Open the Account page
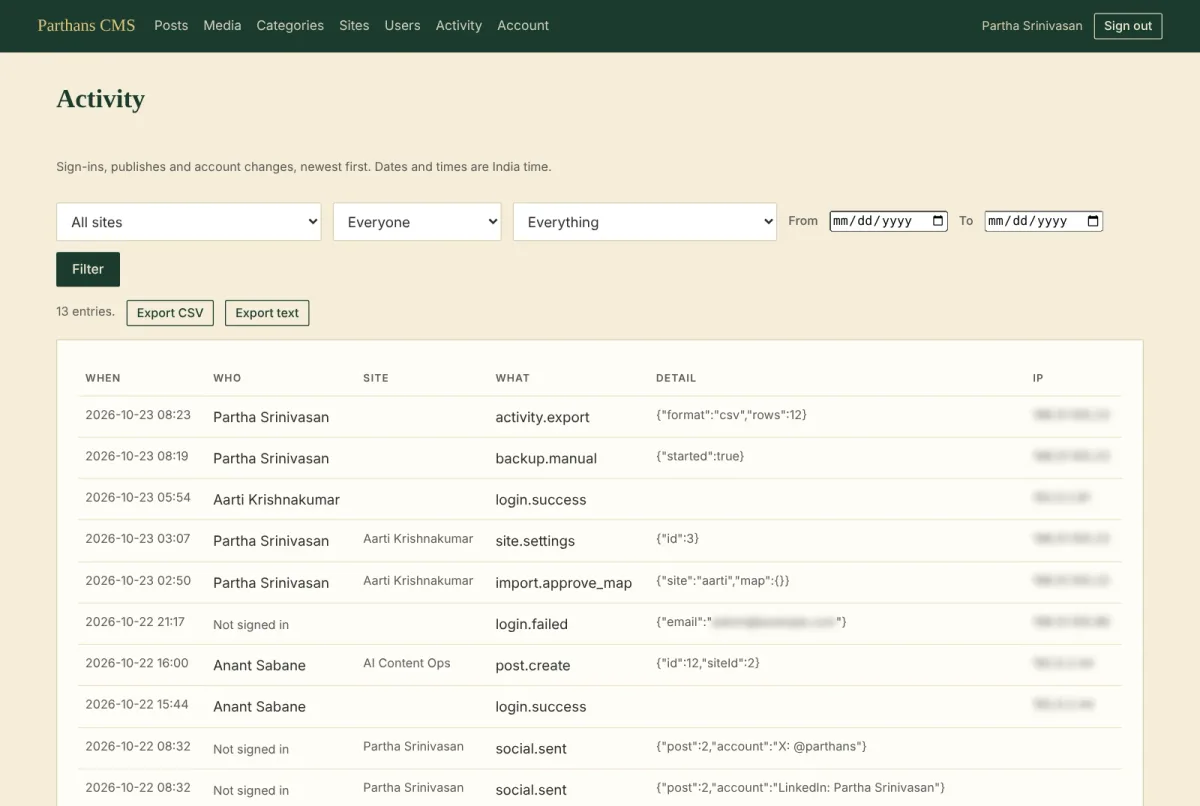This screenshot has width=1200, height=806. (523, 26)
